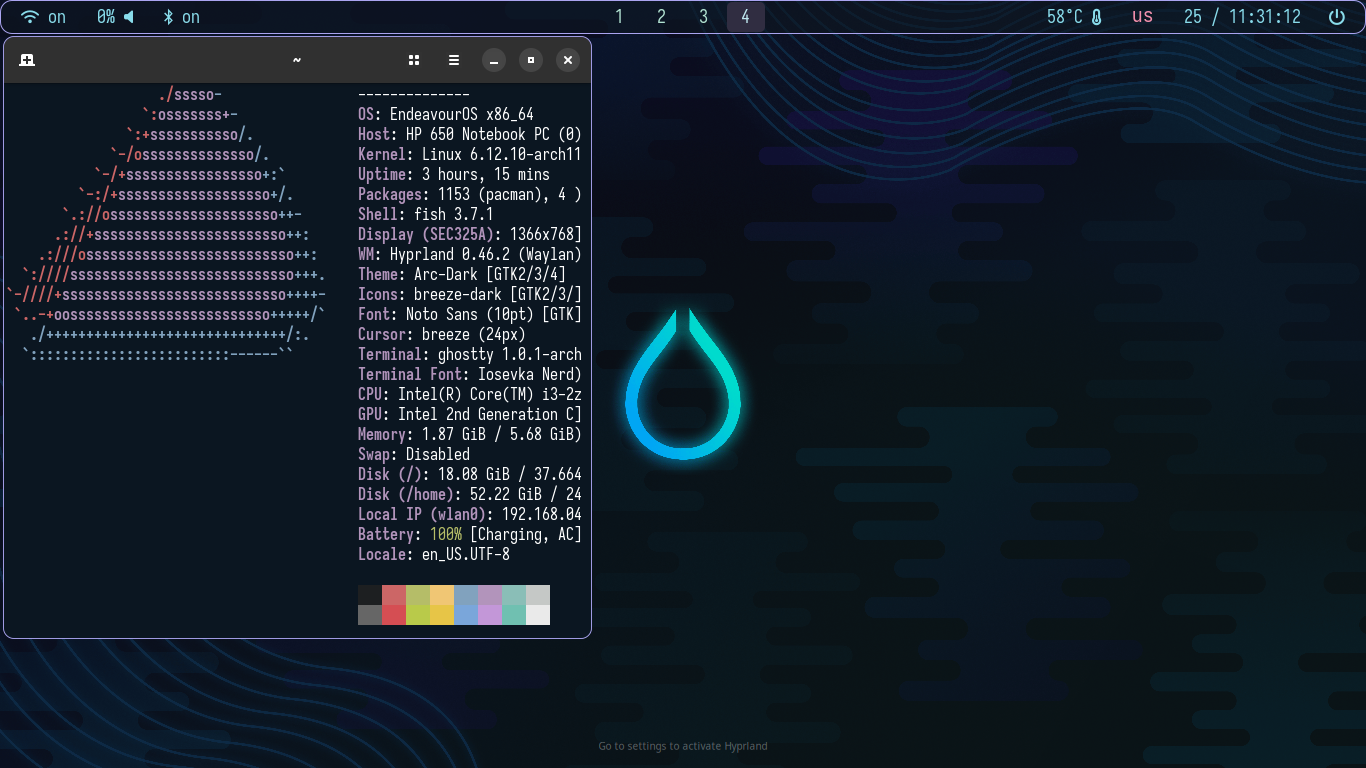The image size is (1366, 768).
Task: Click the thermometer temperature icon
Action: (1096, 17)
